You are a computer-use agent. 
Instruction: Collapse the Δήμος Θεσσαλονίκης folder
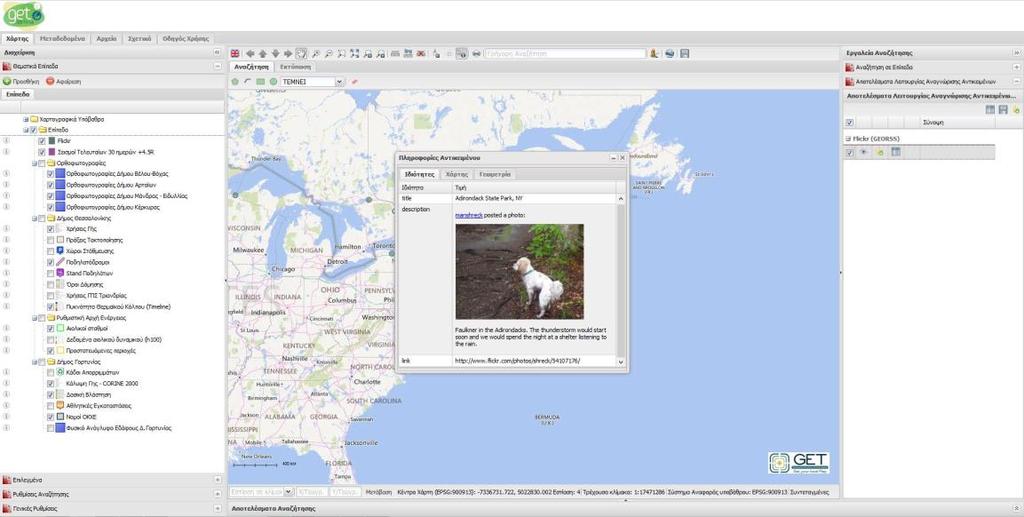(x=35, y=218)
